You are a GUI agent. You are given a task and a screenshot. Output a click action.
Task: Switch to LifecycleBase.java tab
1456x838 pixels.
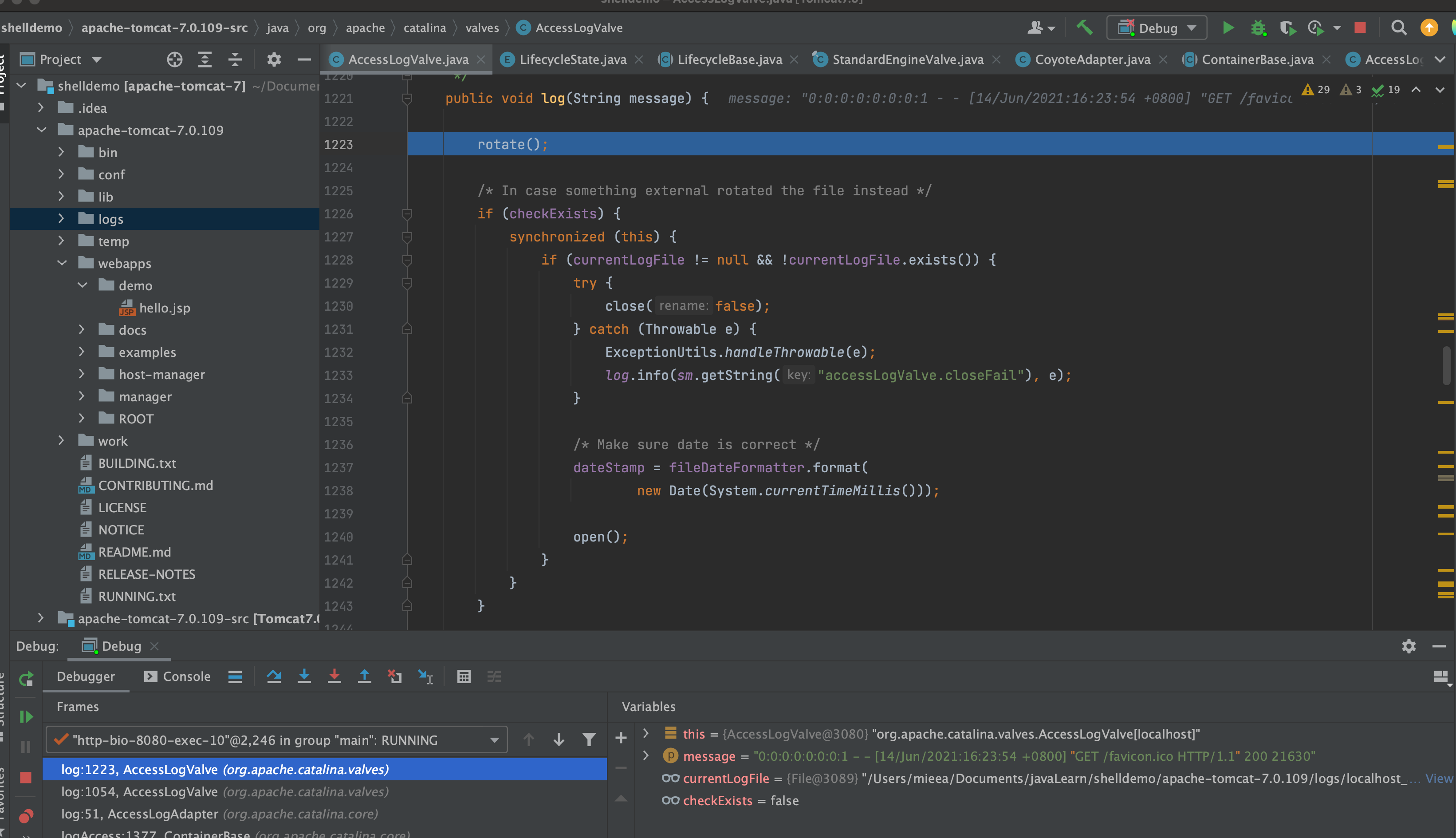click(x=729, y=59)
